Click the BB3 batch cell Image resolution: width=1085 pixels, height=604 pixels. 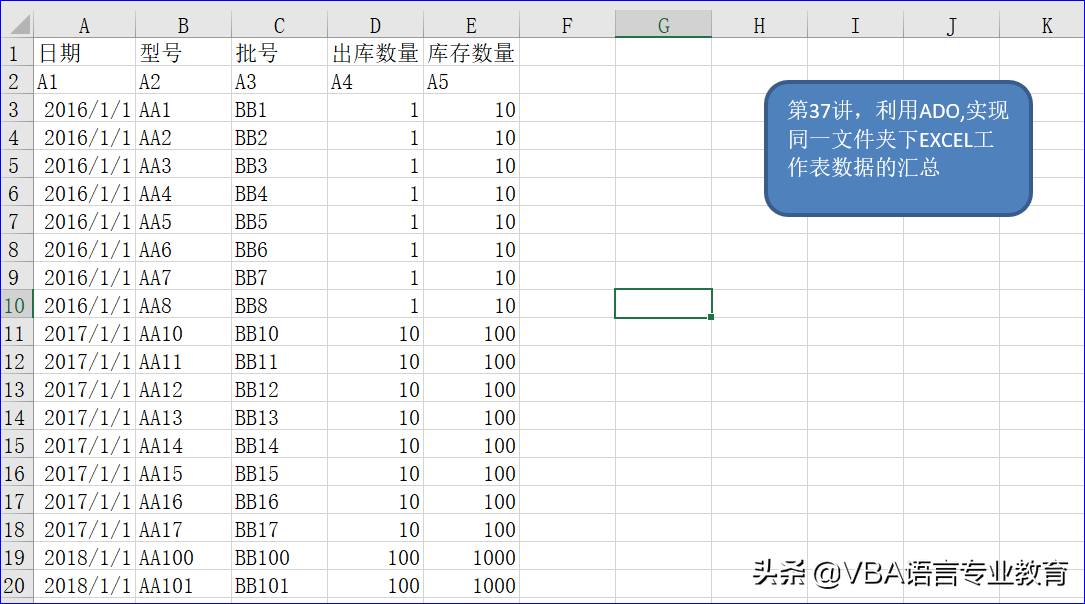[x=279, y=165]
